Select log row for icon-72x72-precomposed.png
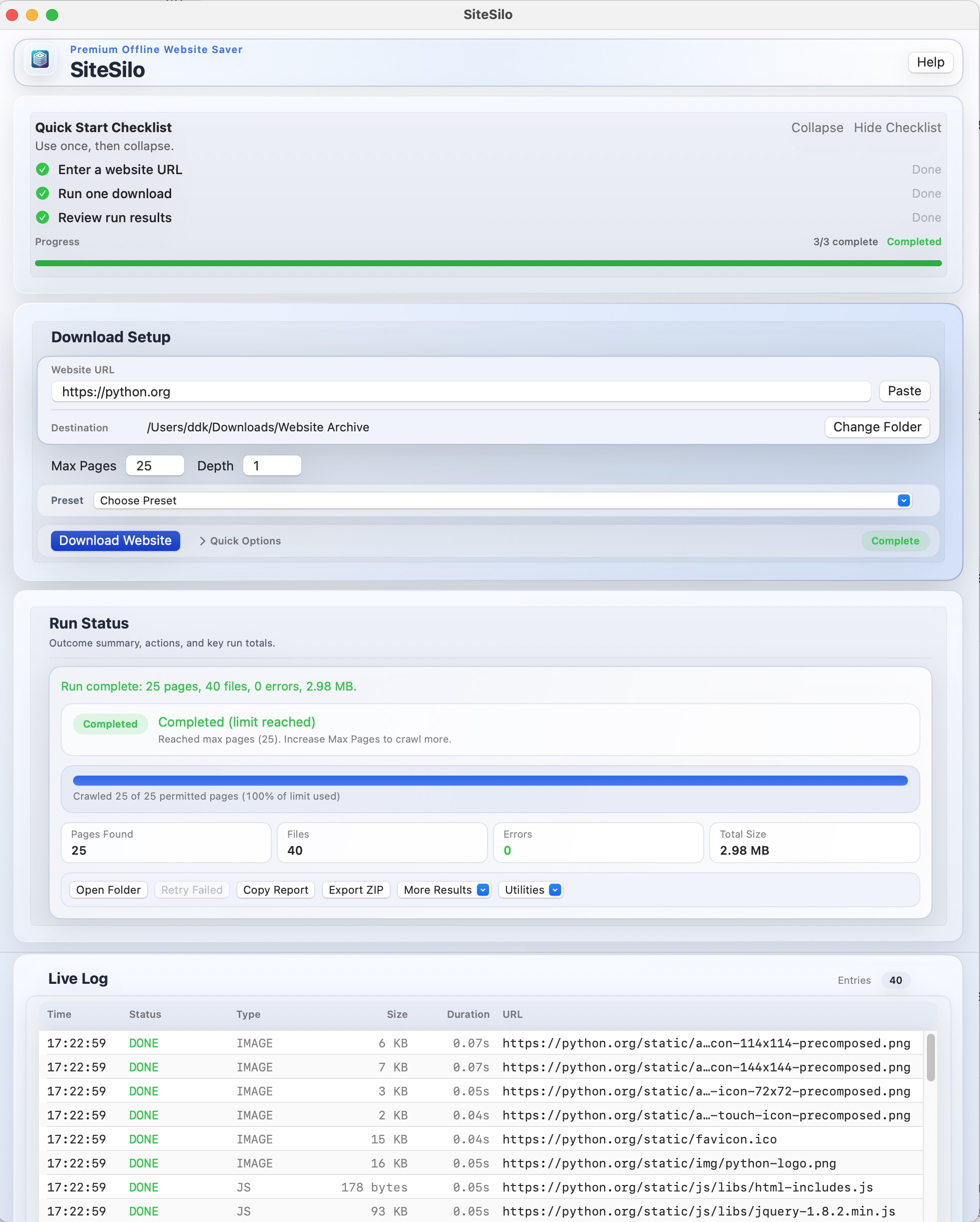 click(480, 1091)
